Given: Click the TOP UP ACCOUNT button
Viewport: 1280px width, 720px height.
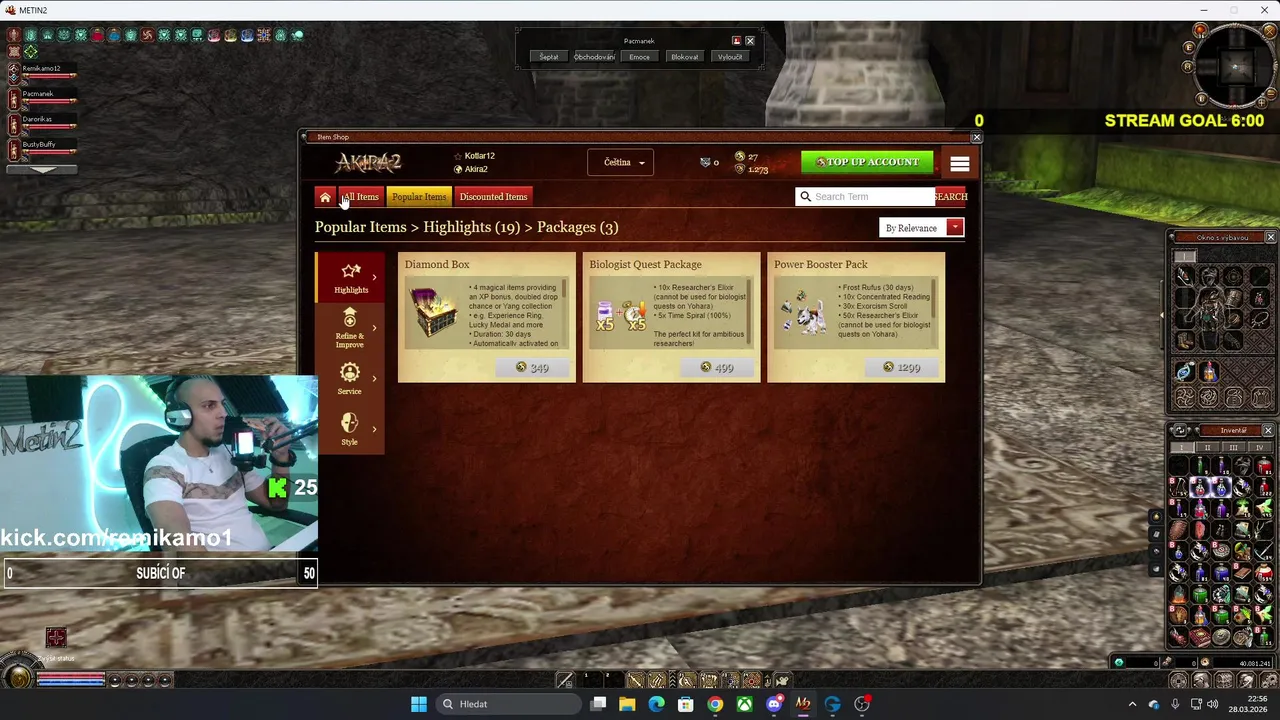Looking at the screenshot, I should coord(867,162).
